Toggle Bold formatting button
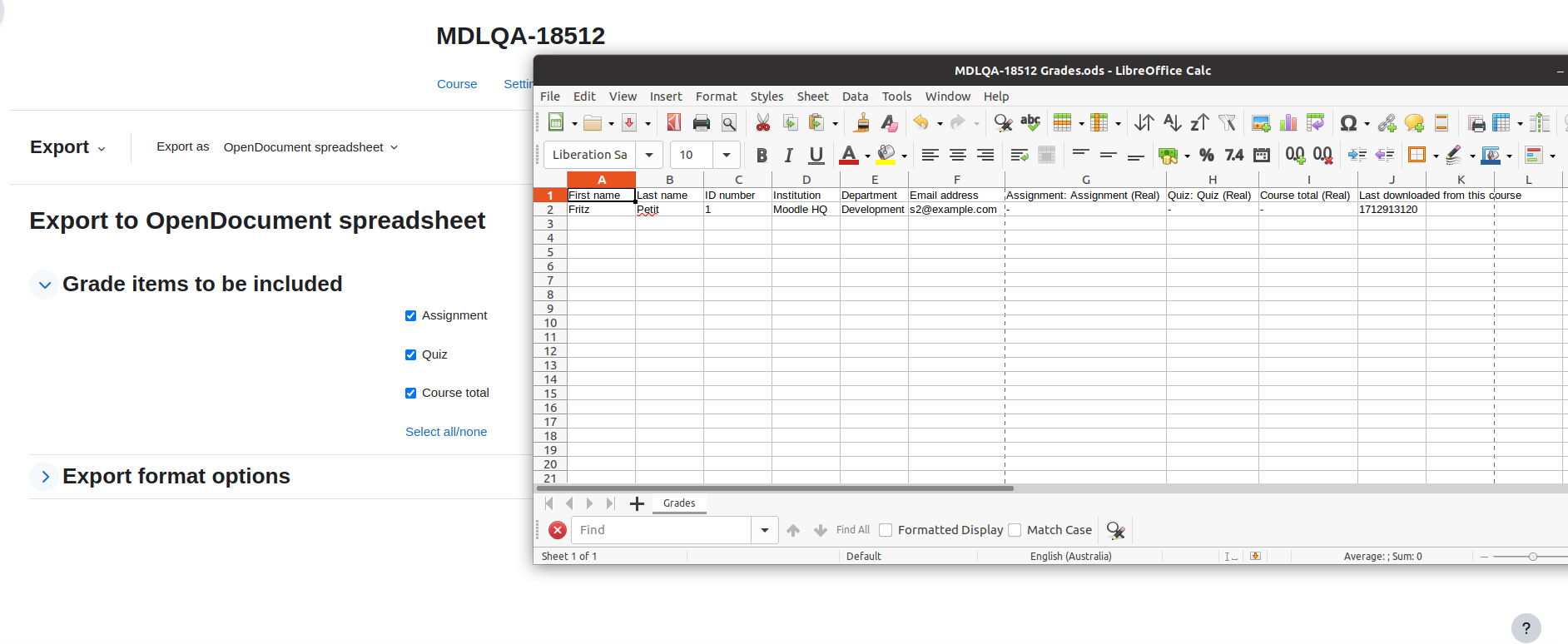The image size is (1568, 644). [x=761, y=155]
